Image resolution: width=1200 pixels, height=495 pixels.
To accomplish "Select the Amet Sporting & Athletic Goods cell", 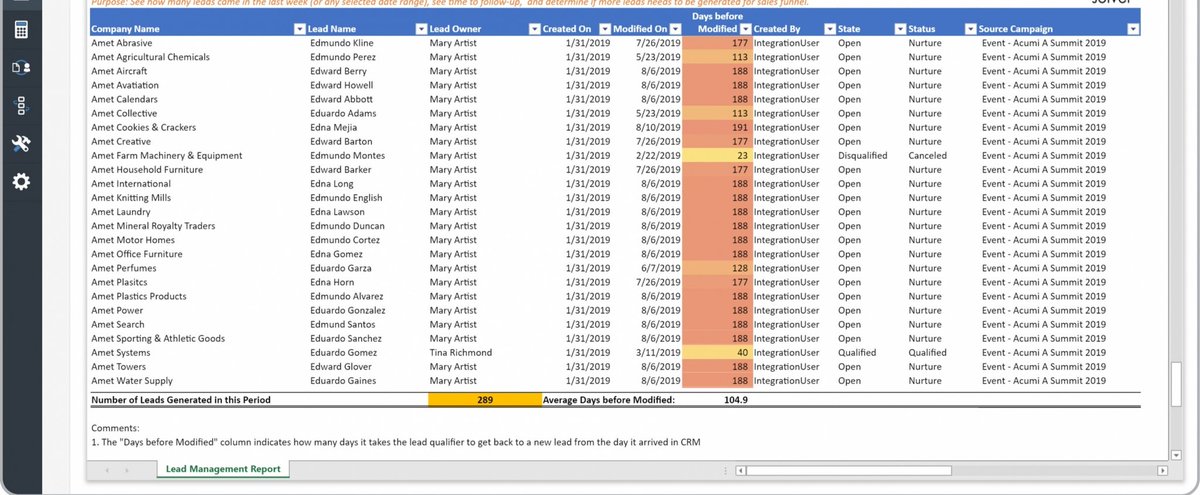I will (x=158, y=339).
